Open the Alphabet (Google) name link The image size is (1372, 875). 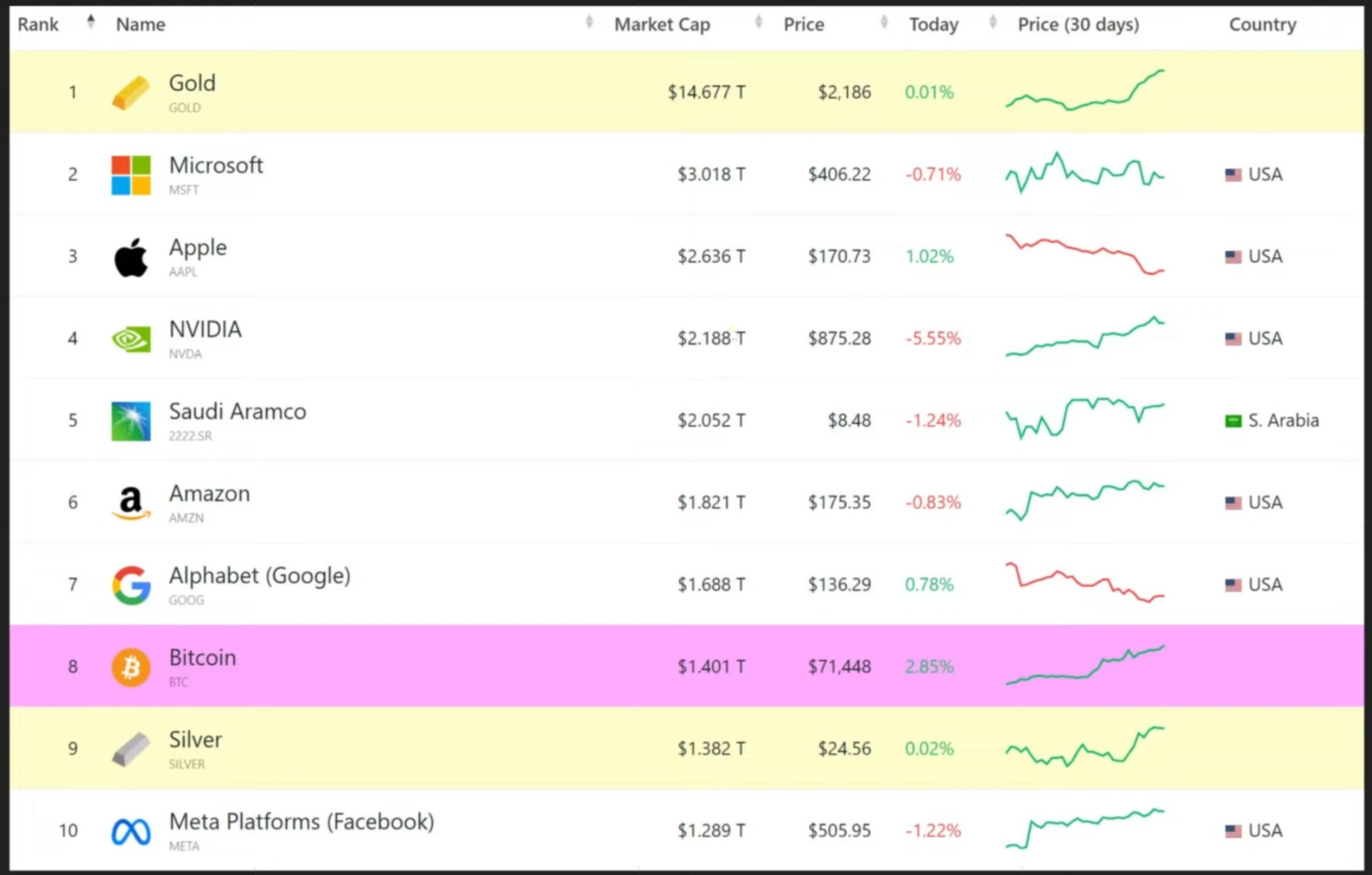pos(259,576)
